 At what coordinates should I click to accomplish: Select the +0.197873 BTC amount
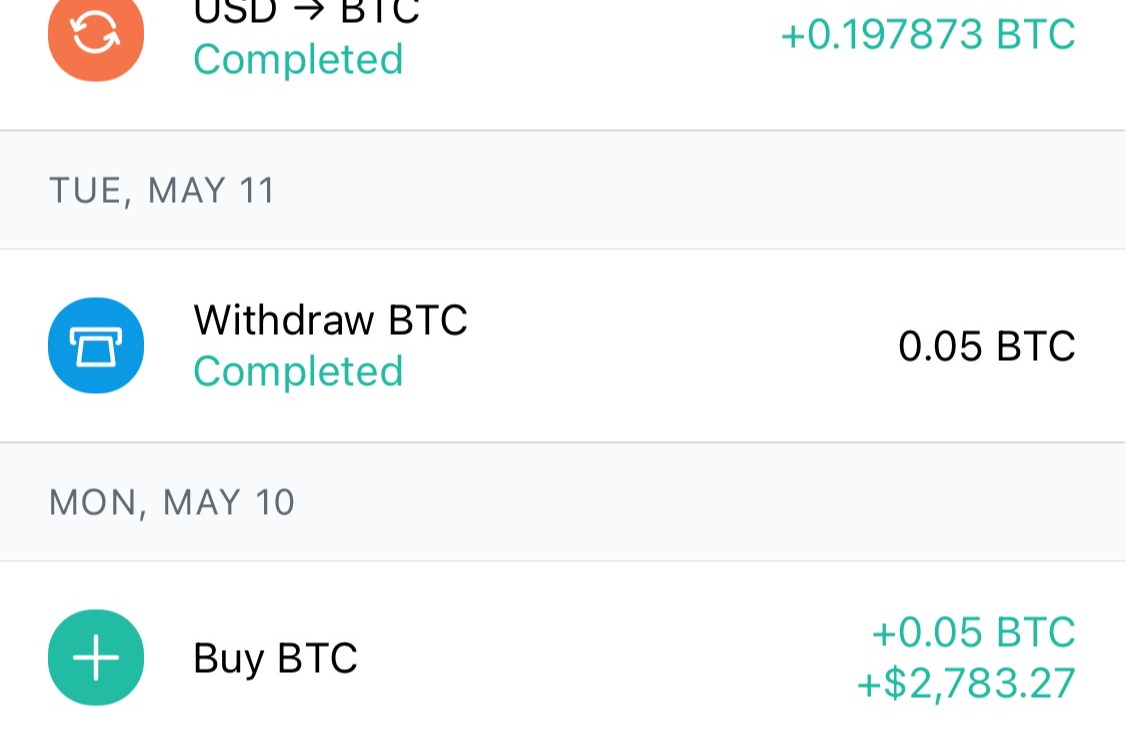pyautogui.click(x=927, y=35)
